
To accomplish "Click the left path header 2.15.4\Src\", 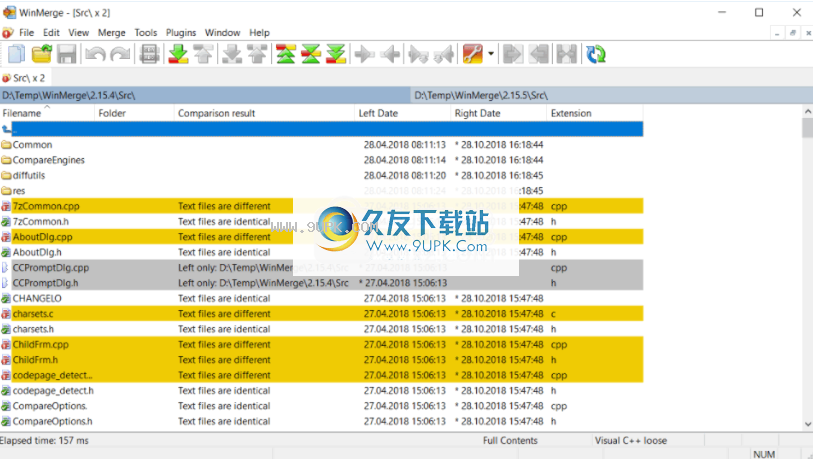I will pos(205,95).
